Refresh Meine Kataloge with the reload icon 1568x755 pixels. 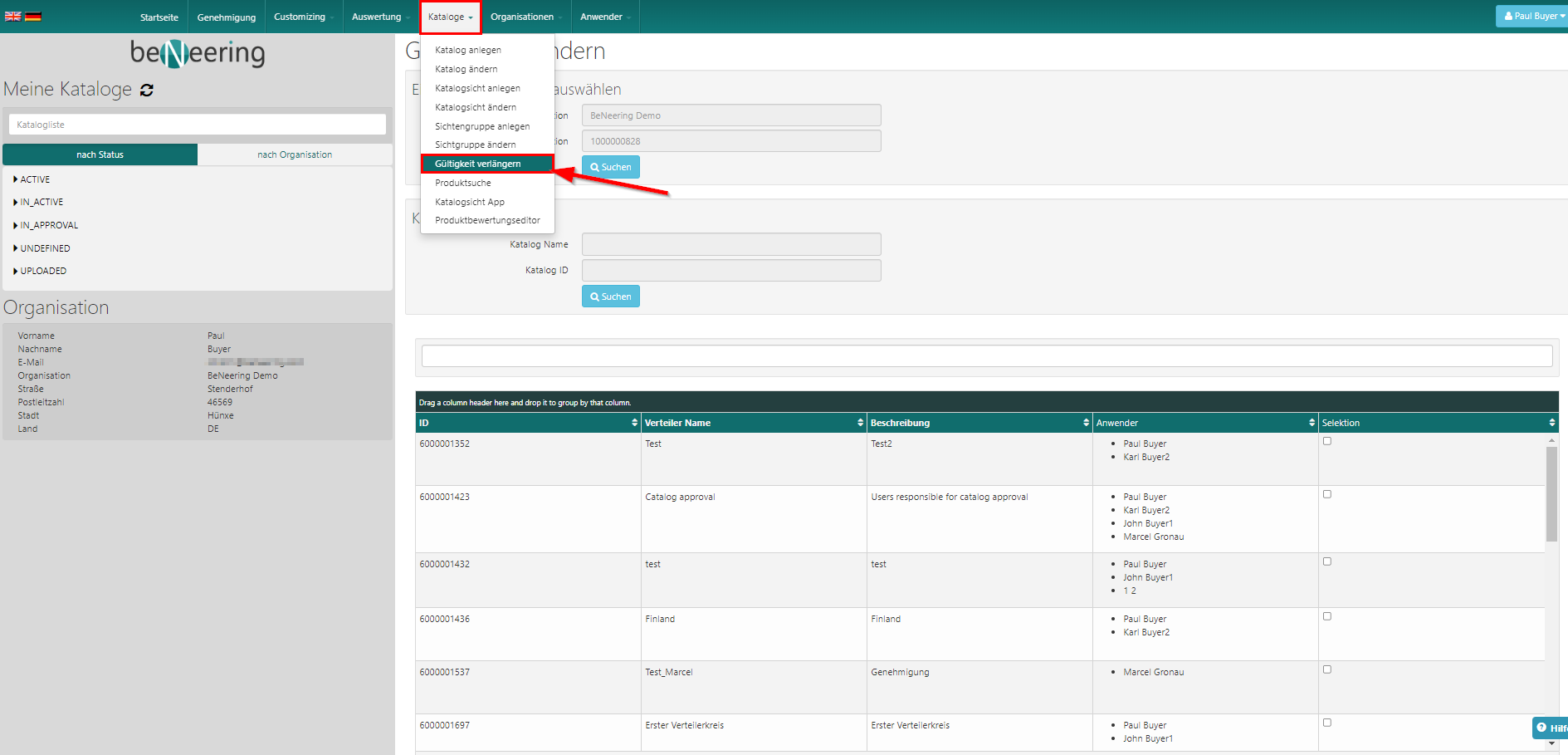click(x=147, y=90)
